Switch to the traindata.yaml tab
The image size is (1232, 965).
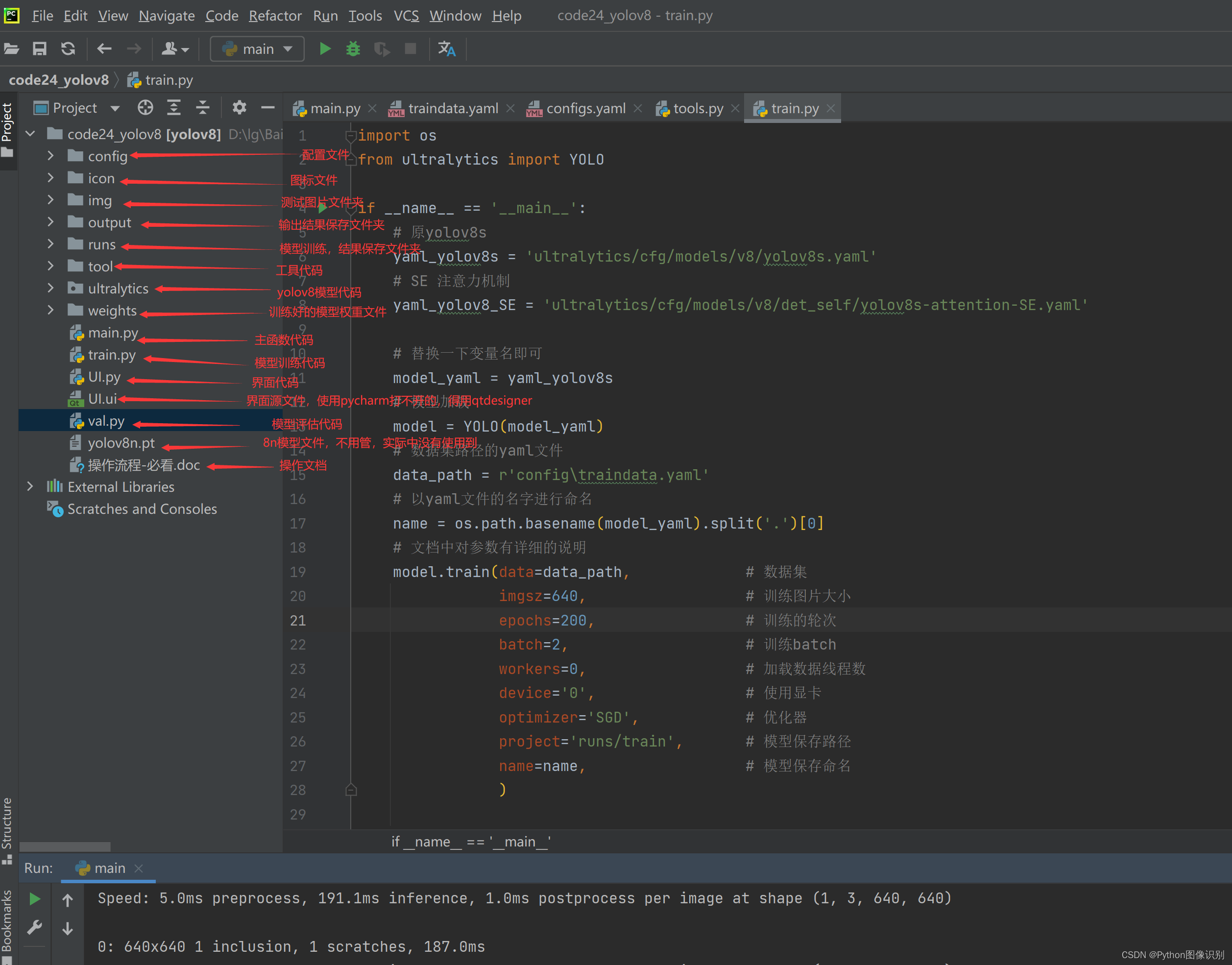pyautogui.click(x=453, y=108)
